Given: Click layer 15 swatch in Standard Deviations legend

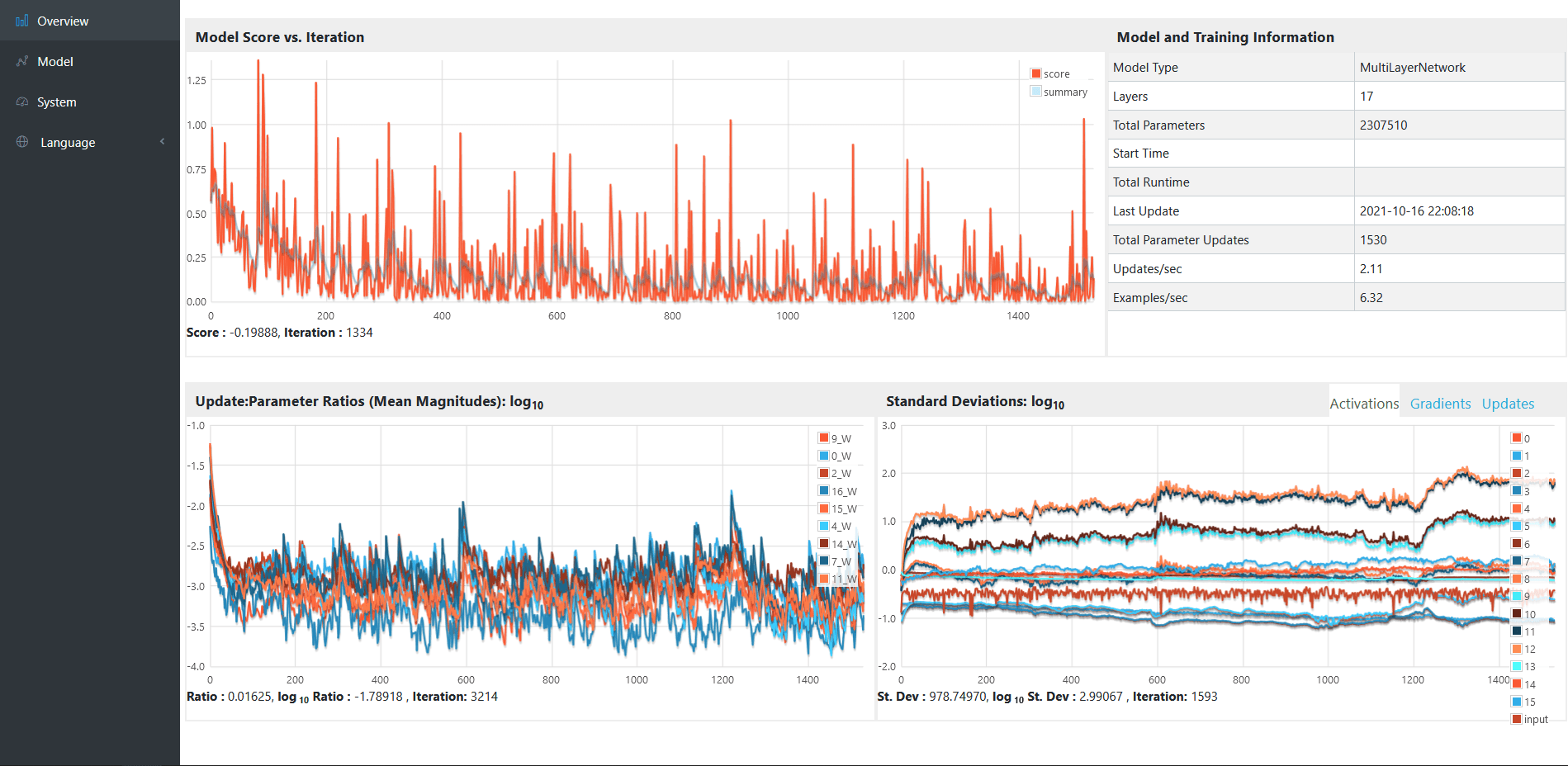Looking at the screenshot, I should (1516, 702).
